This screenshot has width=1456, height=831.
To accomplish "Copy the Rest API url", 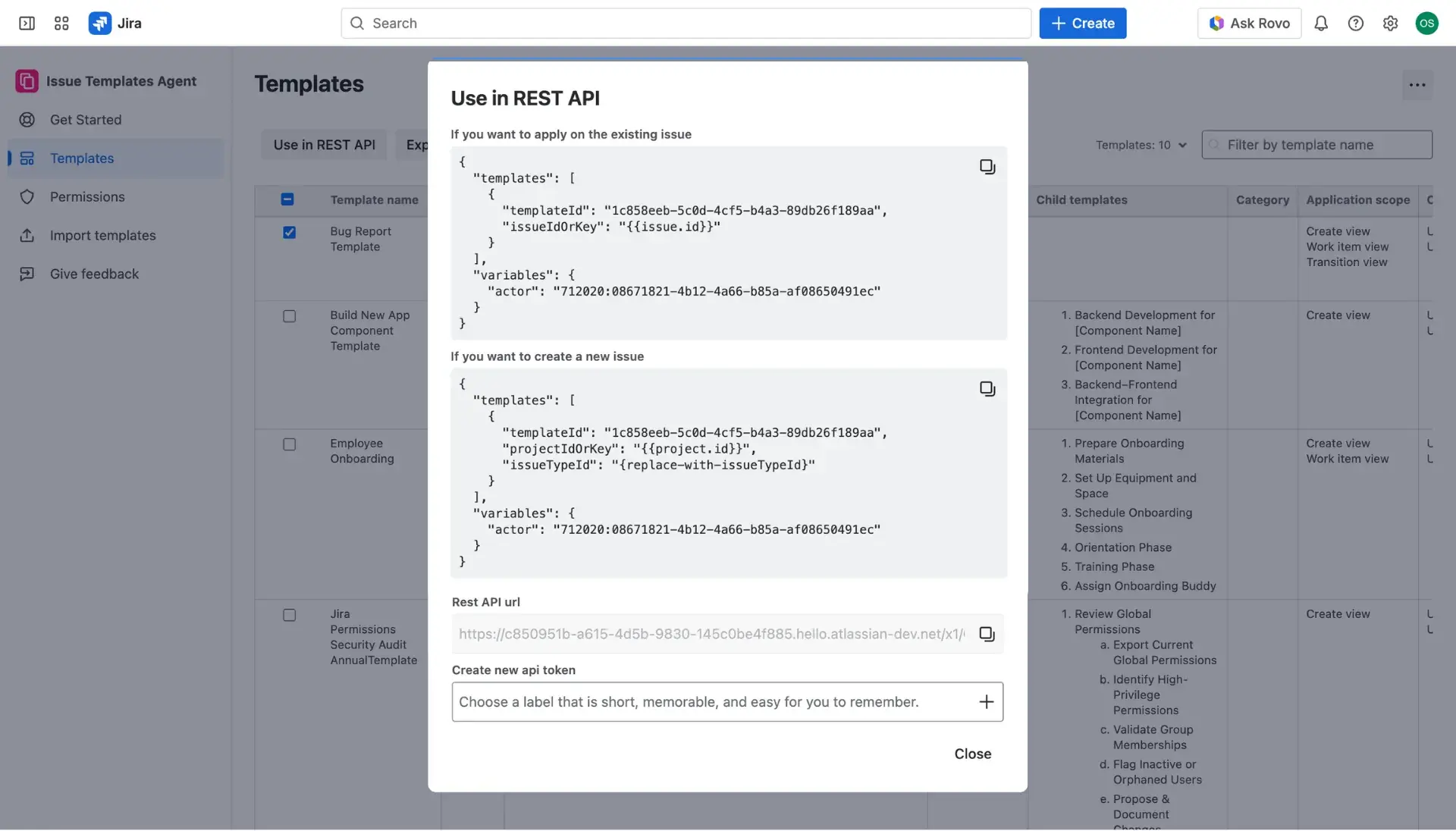I will pos(986,634).
